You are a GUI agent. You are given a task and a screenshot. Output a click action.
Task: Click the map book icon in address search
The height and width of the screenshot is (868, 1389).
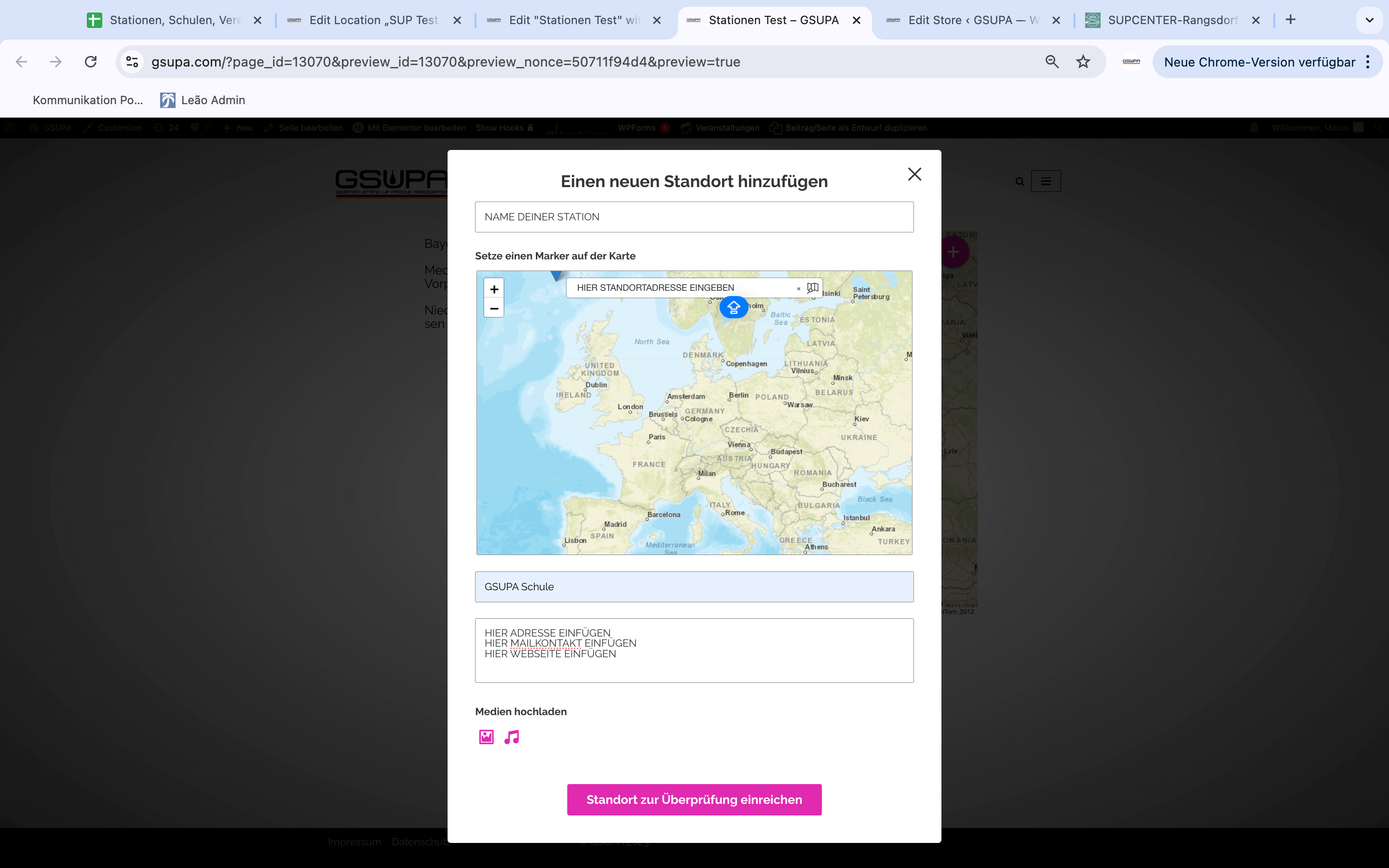tap(812, 287)
